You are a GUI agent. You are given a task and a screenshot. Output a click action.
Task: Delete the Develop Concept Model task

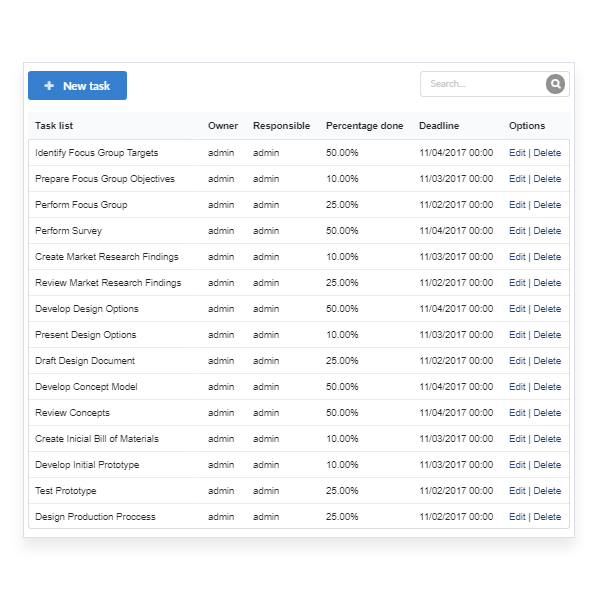click(x=547, y=387)
